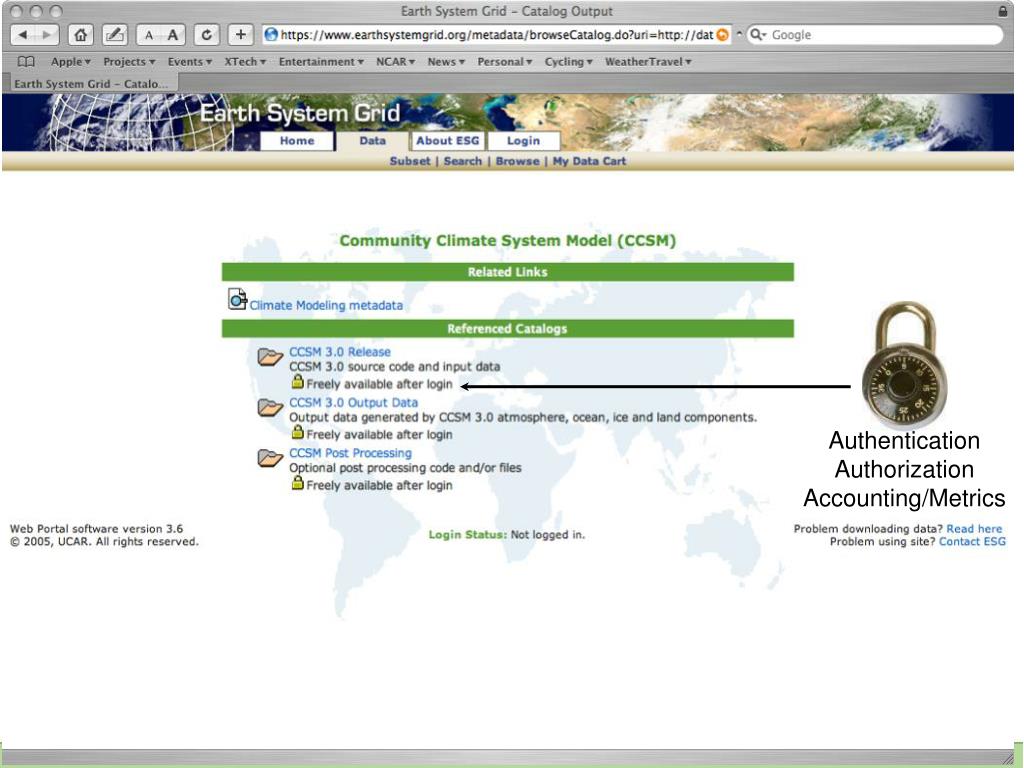This screenshot has width=1024, height=768.
Task: Switch to the Home tab
Action: coord(297,140)
